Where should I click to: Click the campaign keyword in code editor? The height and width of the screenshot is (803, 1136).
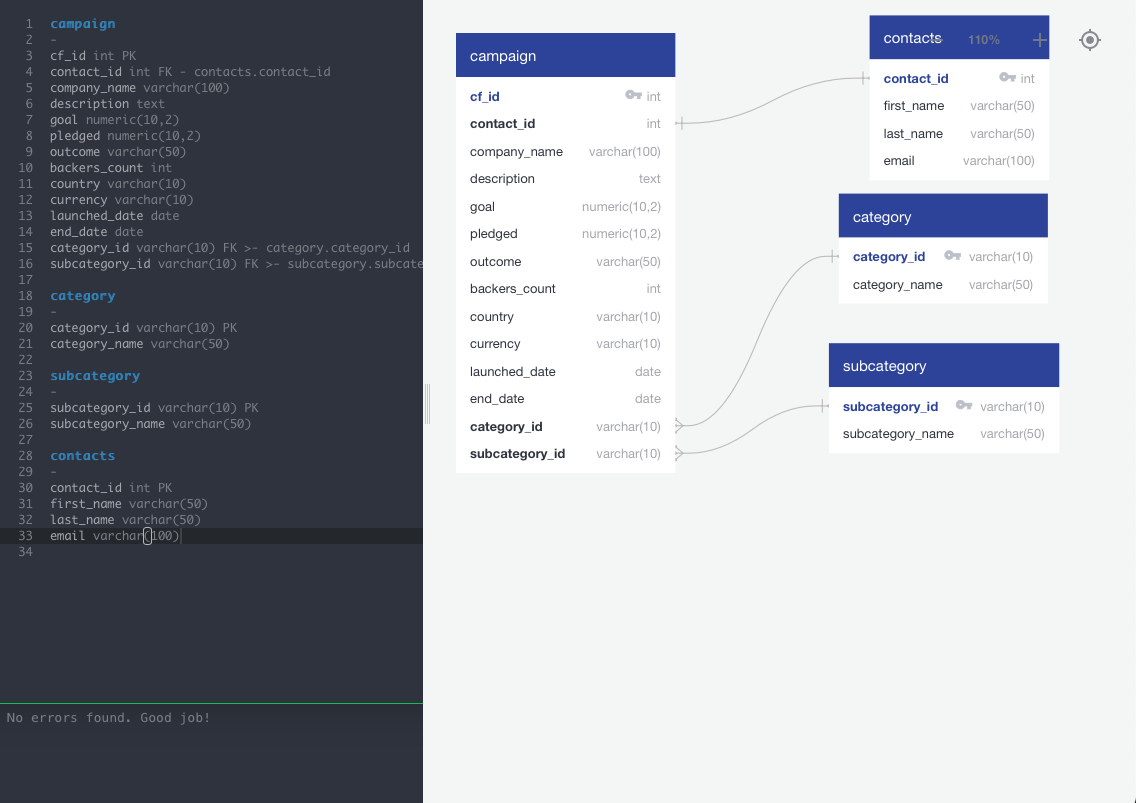tap(83, 23)
